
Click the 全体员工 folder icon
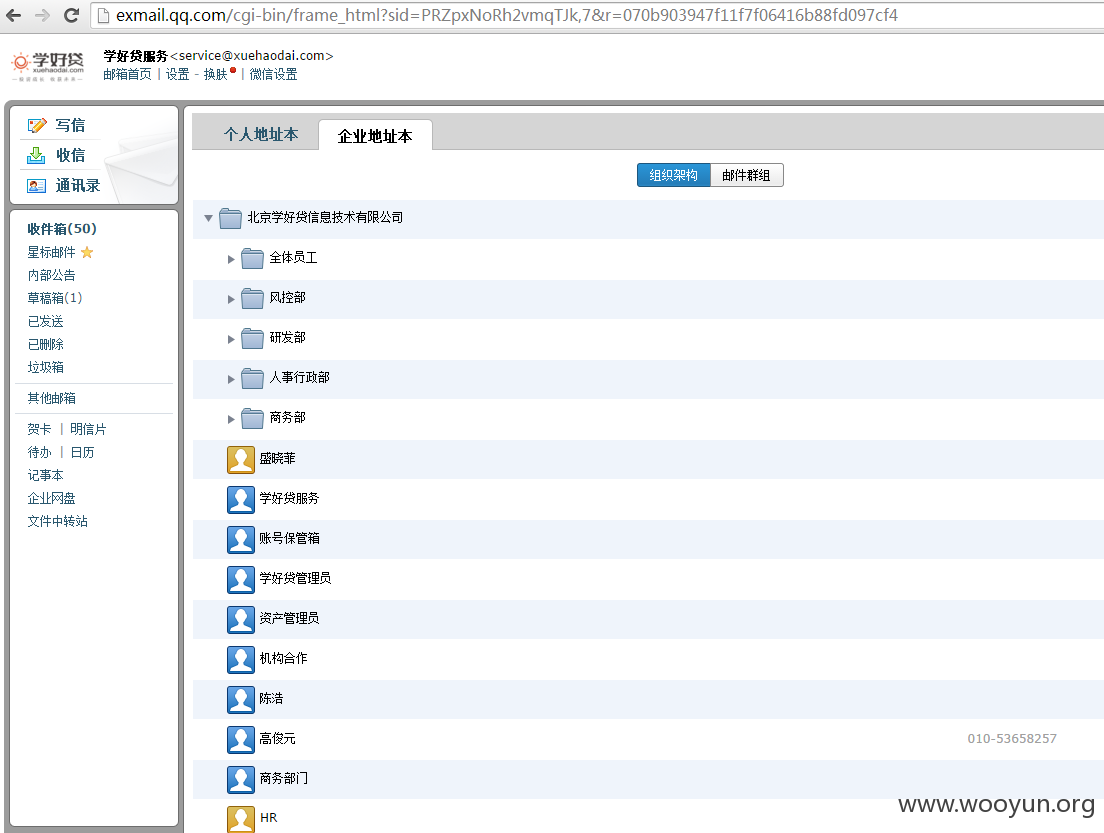[x=252, y=258]
